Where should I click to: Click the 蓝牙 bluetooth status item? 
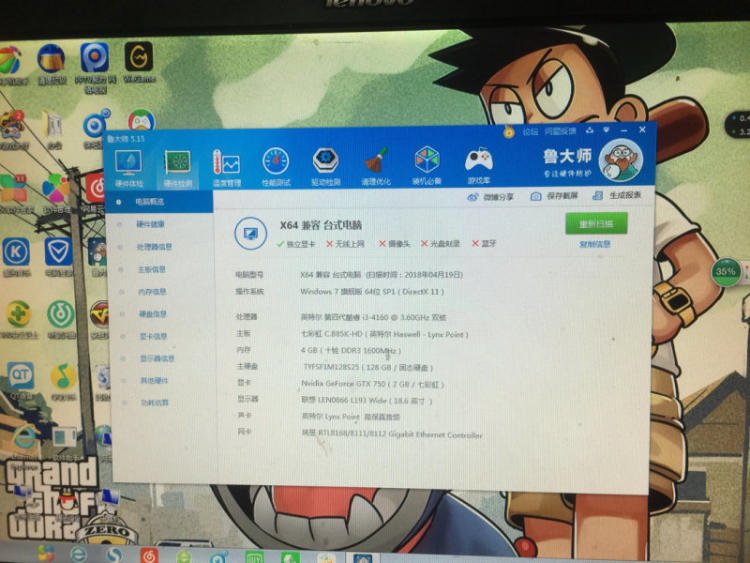point(484,243)
